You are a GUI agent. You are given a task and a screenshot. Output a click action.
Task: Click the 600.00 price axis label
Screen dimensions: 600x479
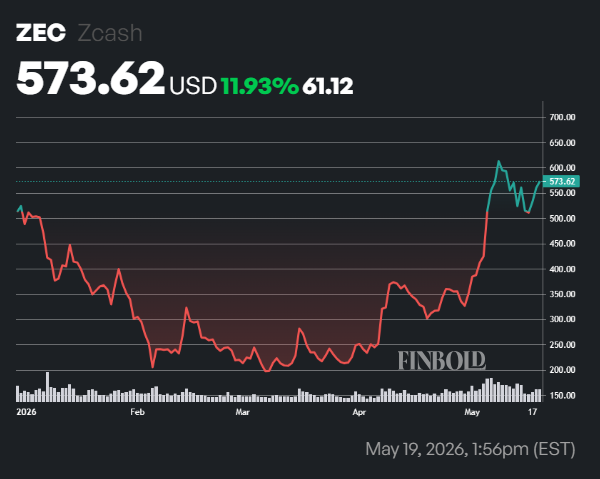(562, 168)
